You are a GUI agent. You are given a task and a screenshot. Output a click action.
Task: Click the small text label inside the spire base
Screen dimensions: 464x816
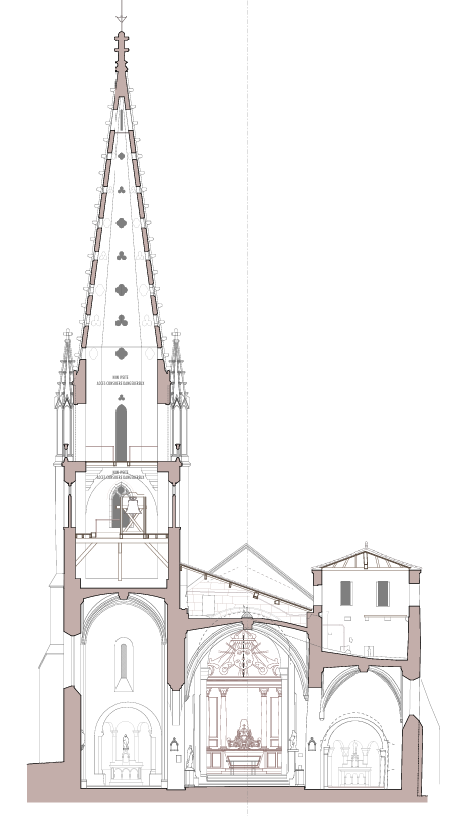pos(121,380)
